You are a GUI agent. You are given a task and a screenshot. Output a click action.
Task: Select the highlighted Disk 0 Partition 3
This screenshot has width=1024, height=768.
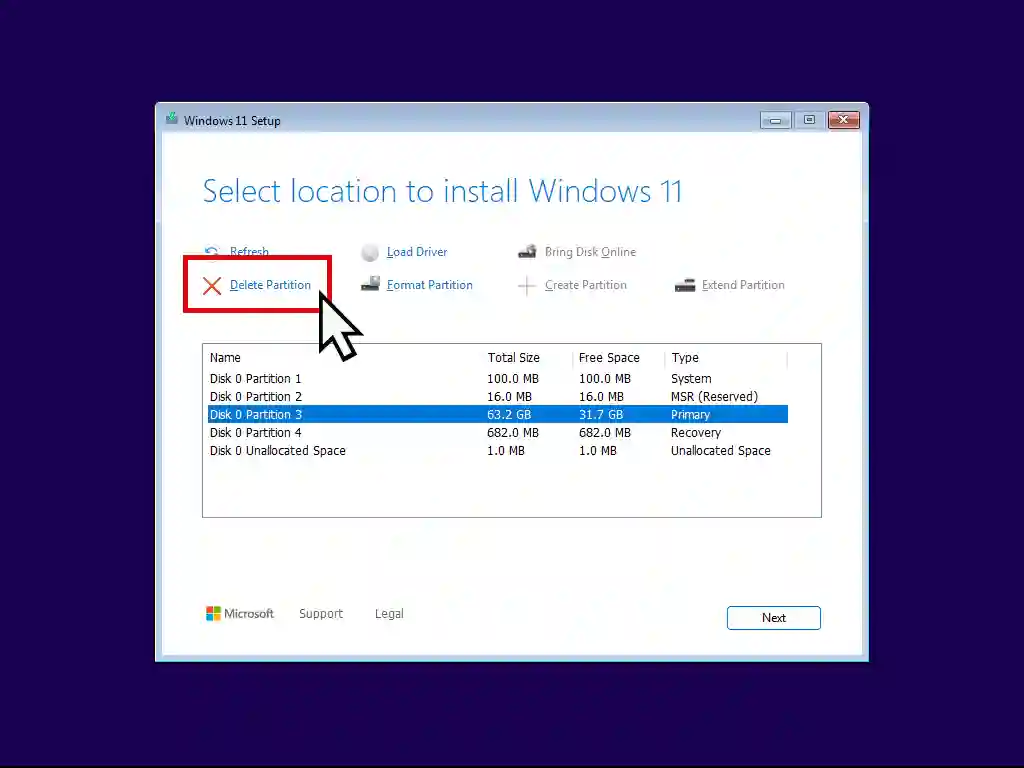pos(255,415)
